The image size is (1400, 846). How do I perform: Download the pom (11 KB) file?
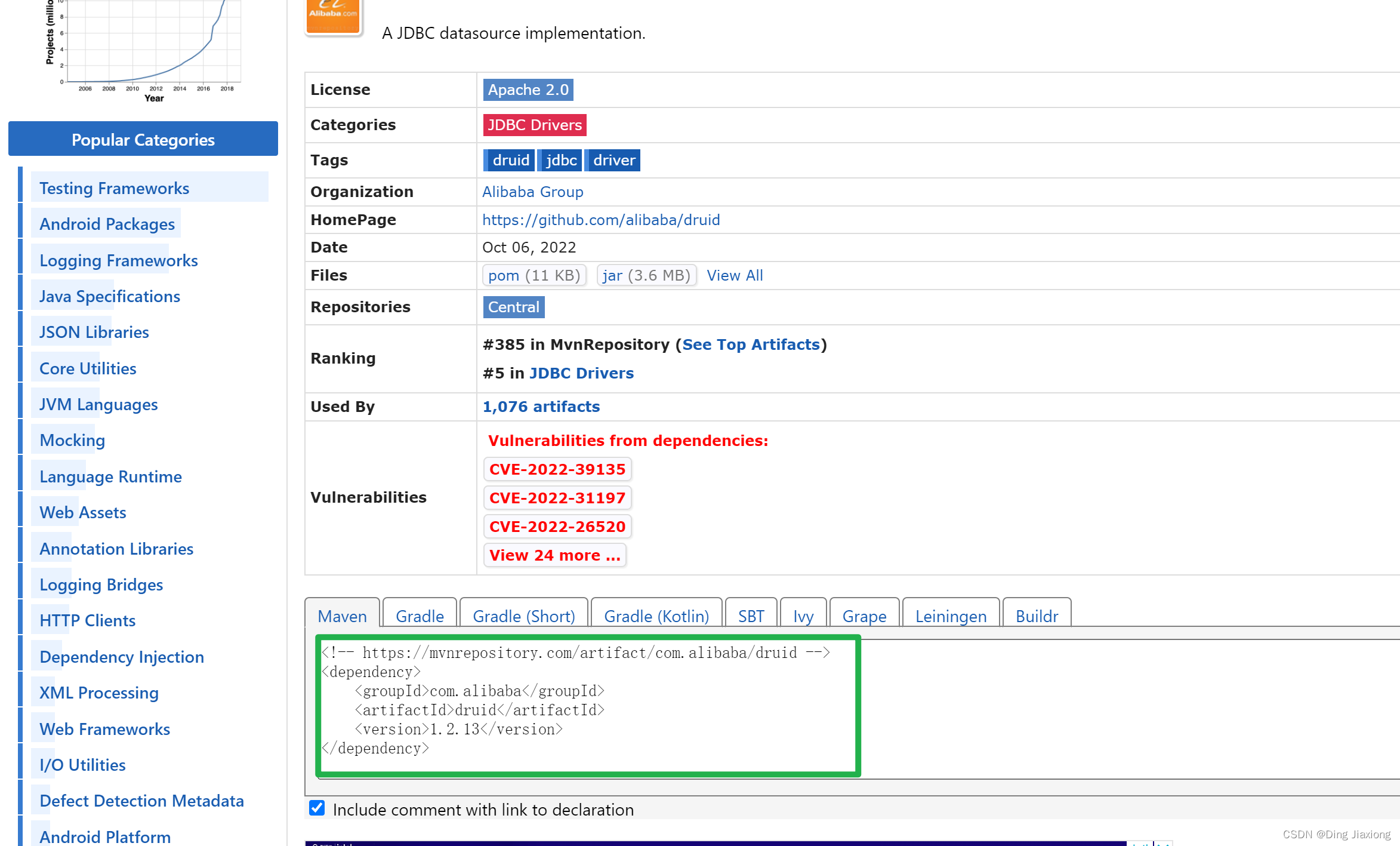tap(534, 275)
